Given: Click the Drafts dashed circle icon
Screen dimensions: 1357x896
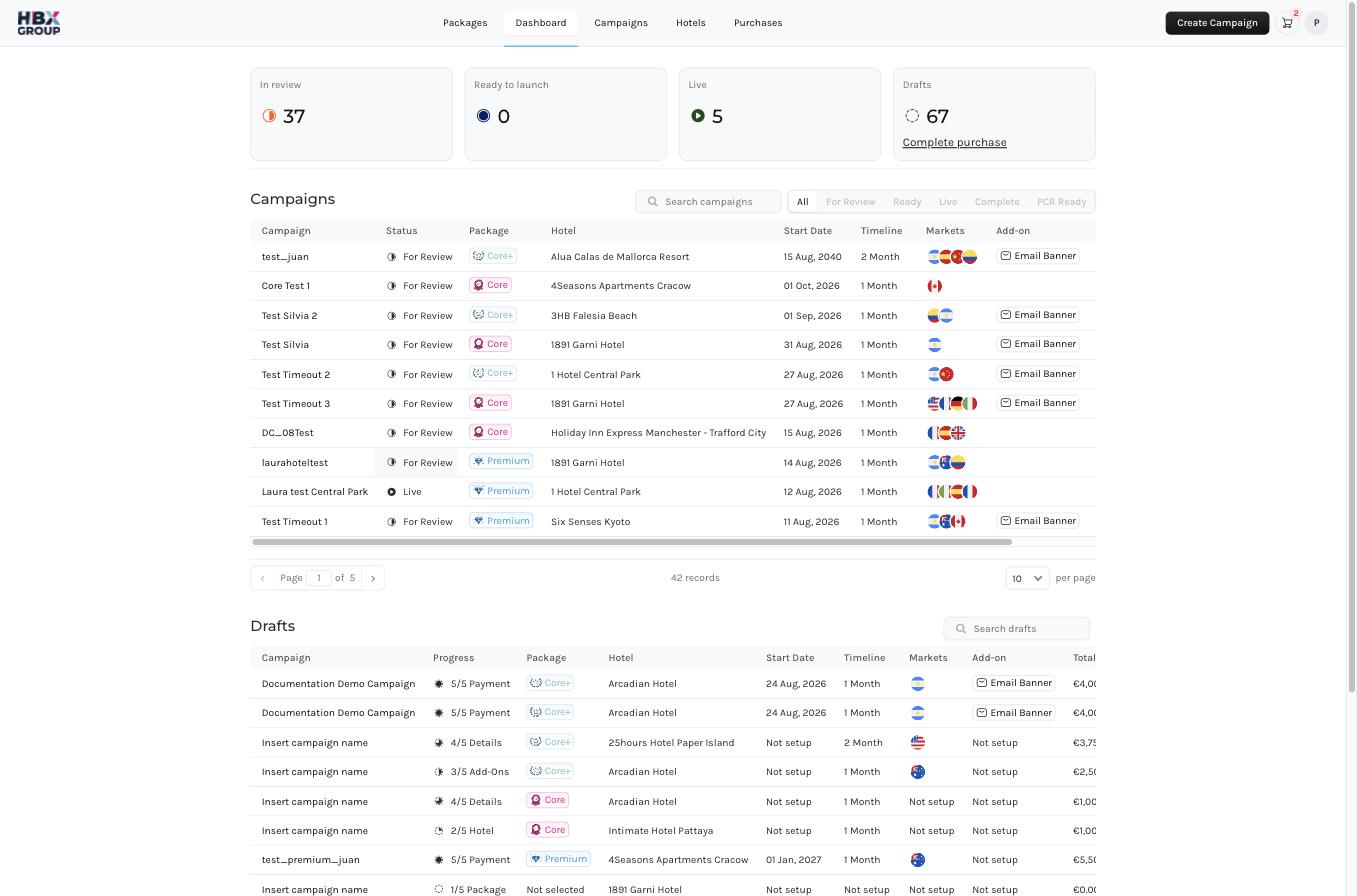Looking at the screenshot, I should [912, 116].
